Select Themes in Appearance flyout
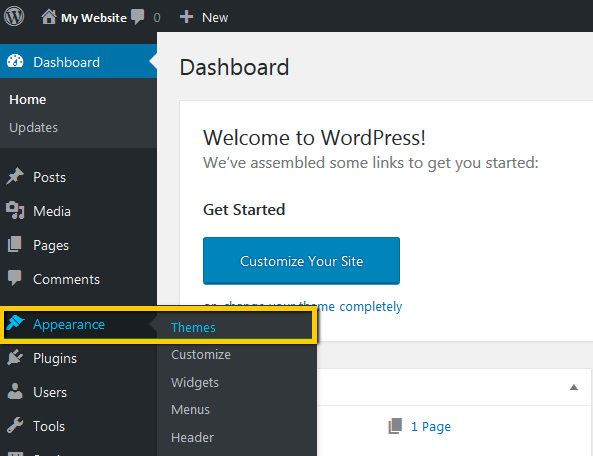 [193, 327]
